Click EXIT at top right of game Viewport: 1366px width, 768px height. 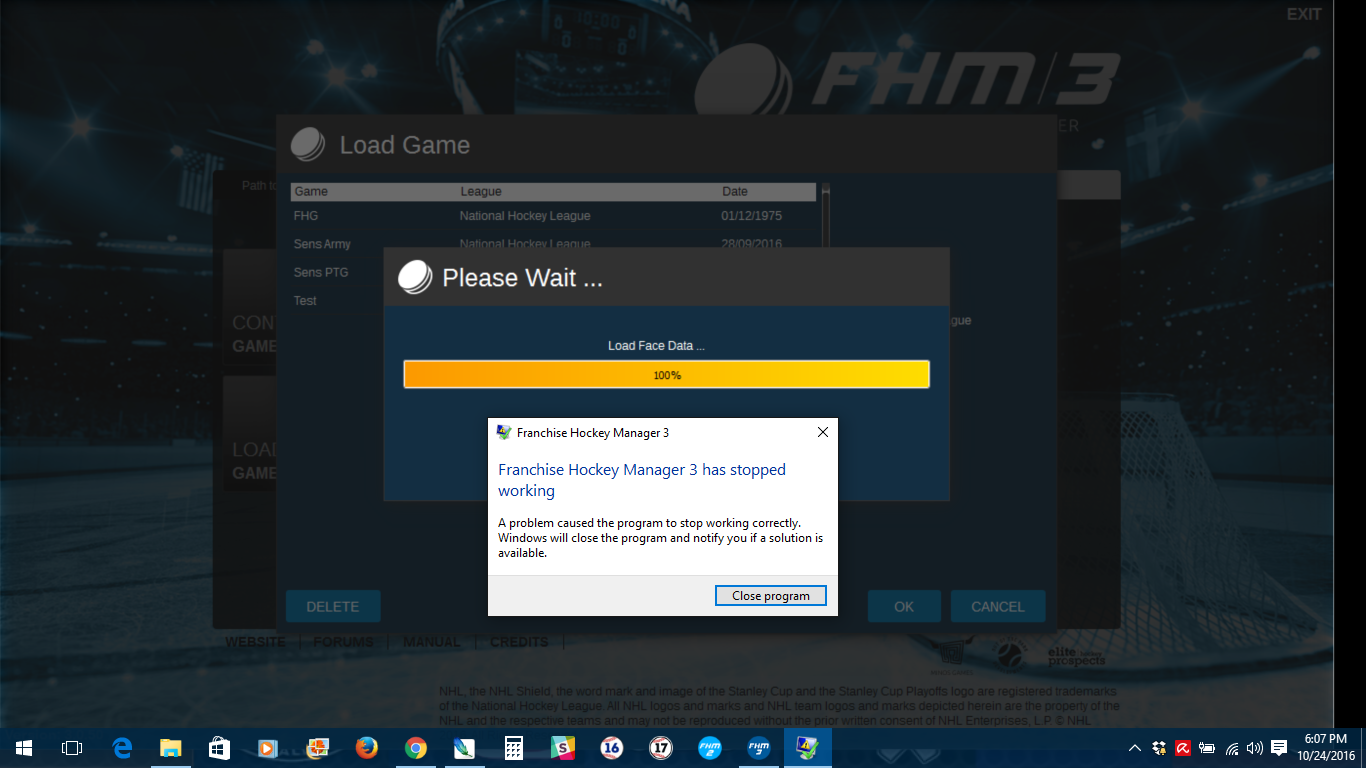tap(1304, 14)
